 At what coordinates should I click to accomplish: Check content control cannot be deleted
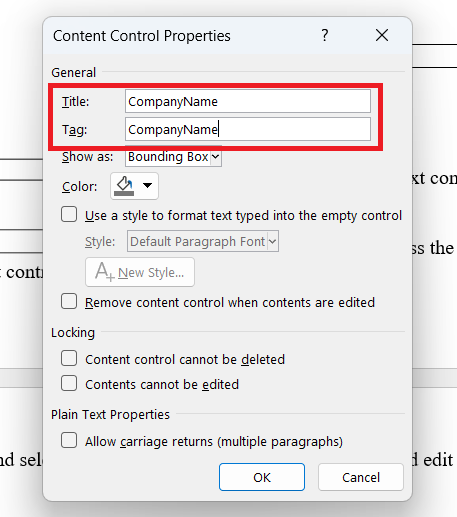pos(69,358)
